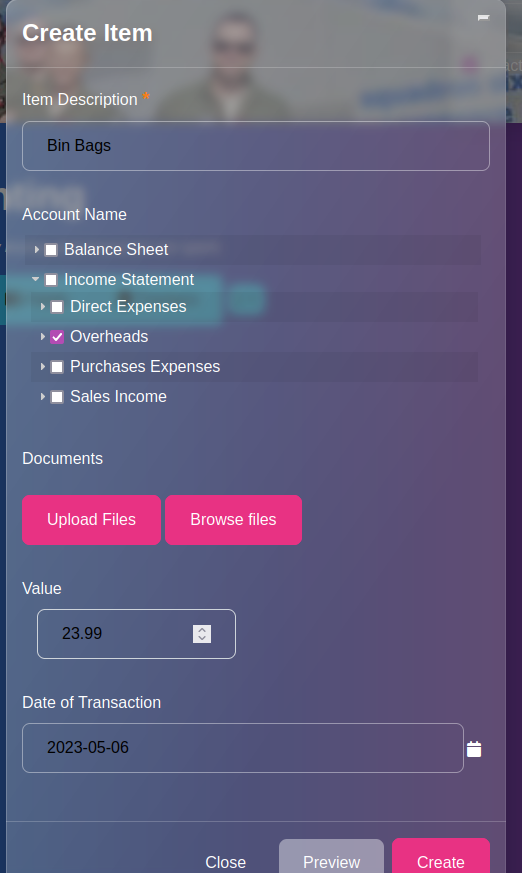The height and width of the screenshot is (873, 522).
Task: Check the Direct Expenses checkbox
Action: [x=57, y=307]
